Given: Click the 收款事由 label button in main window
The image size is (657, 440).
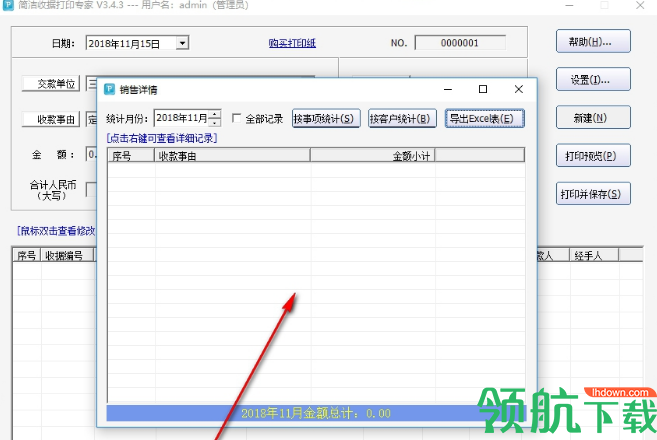Looking at the screenshot, I should [x=51, y=119].
